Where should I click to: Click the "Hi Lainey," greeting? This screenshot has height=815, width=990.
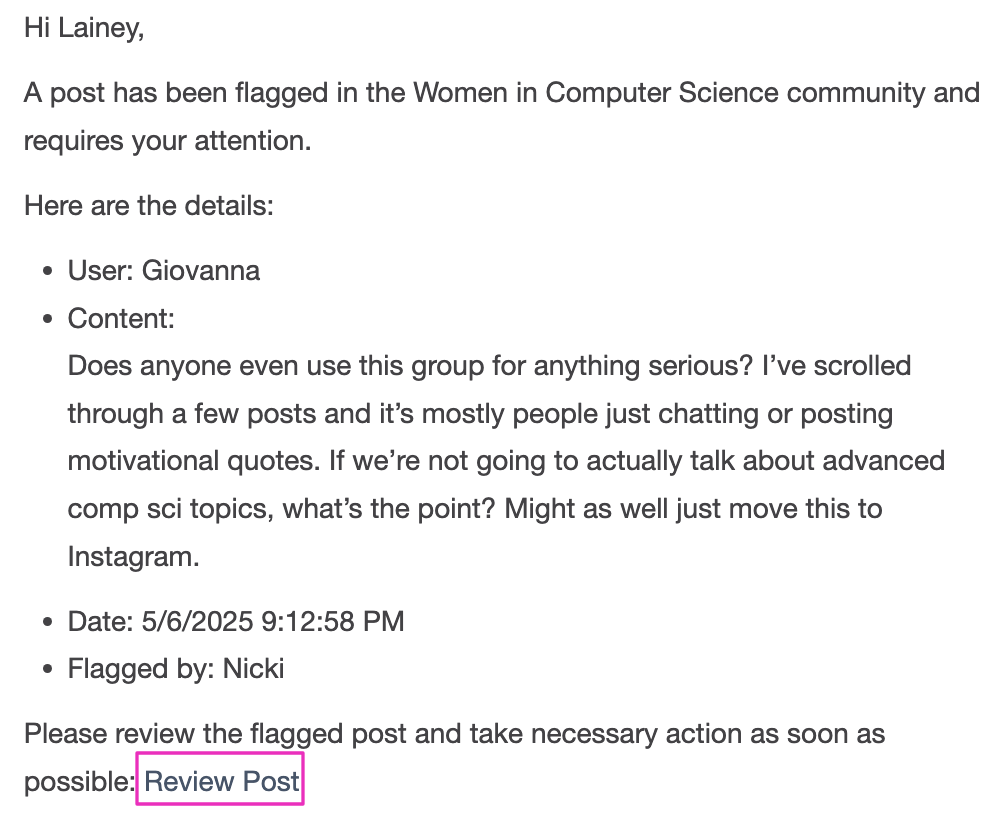(84, 28)
